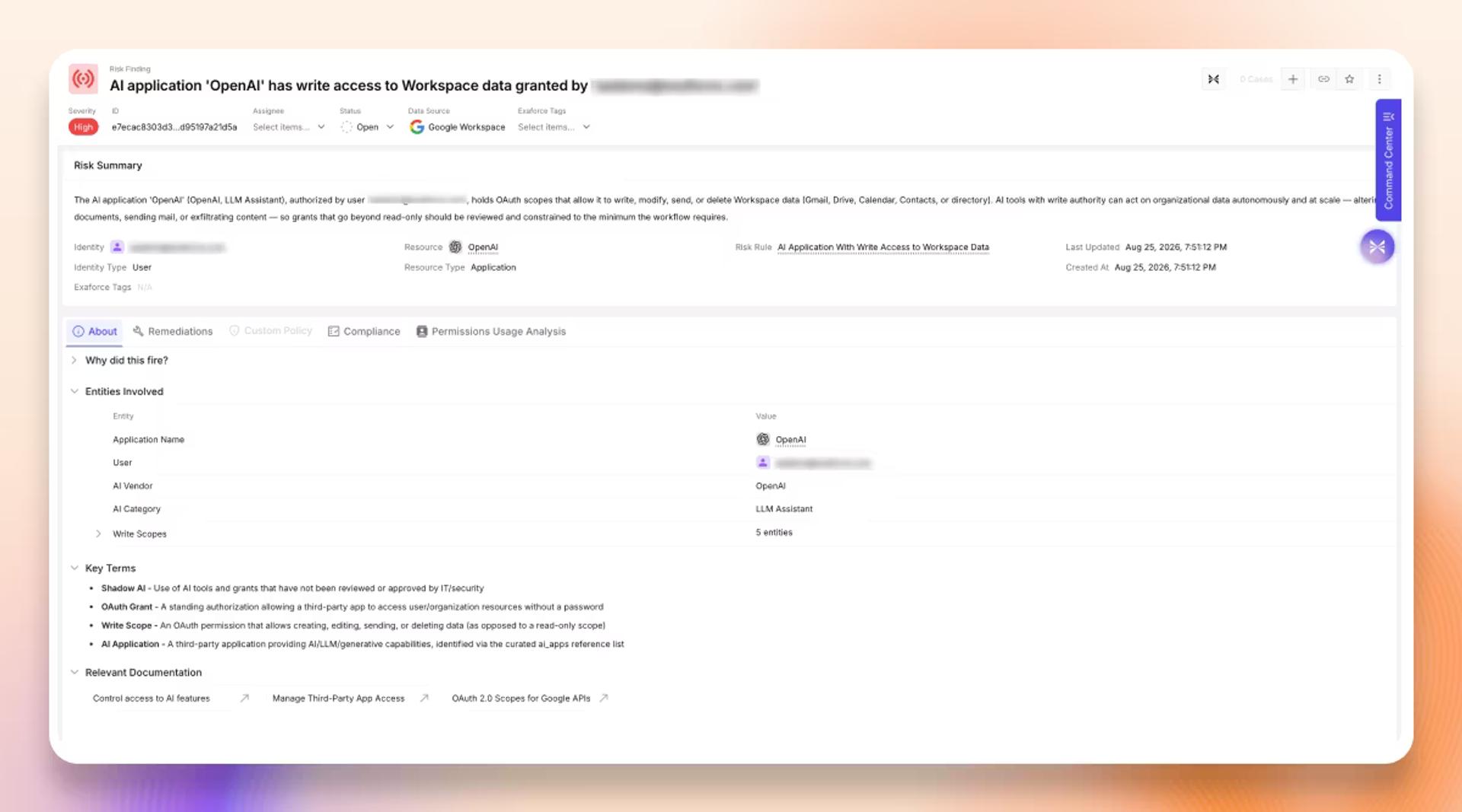Click the arrow icon for Manage Third-Party App Access
The image size is (1462, 812).
[424, 698]
